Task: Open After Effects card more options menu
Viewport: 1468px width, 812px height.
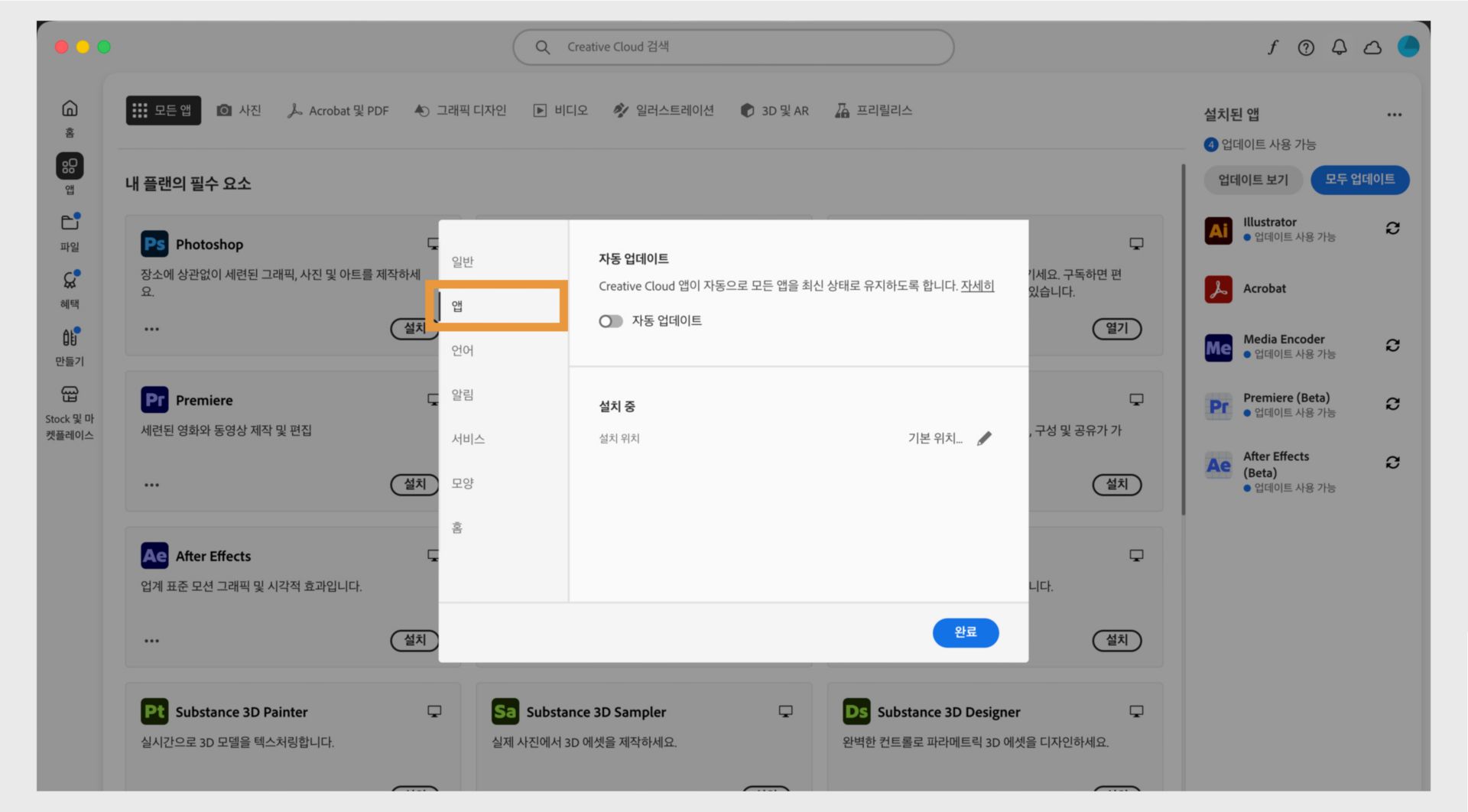Action: pyautogui.click(x=152, y=641)
